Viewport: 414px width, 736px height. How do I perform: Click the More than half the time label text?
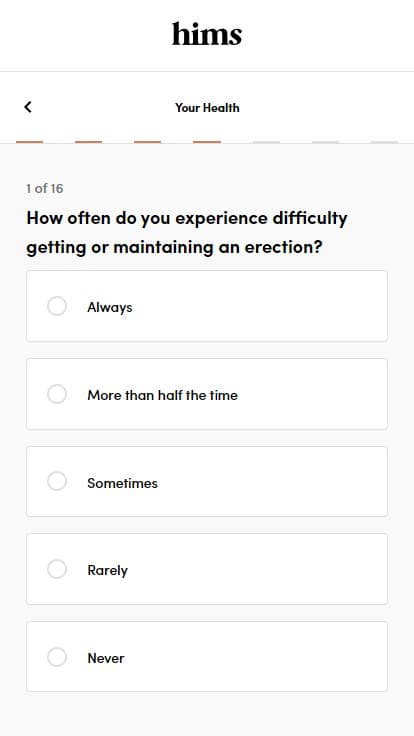(162, 395)
